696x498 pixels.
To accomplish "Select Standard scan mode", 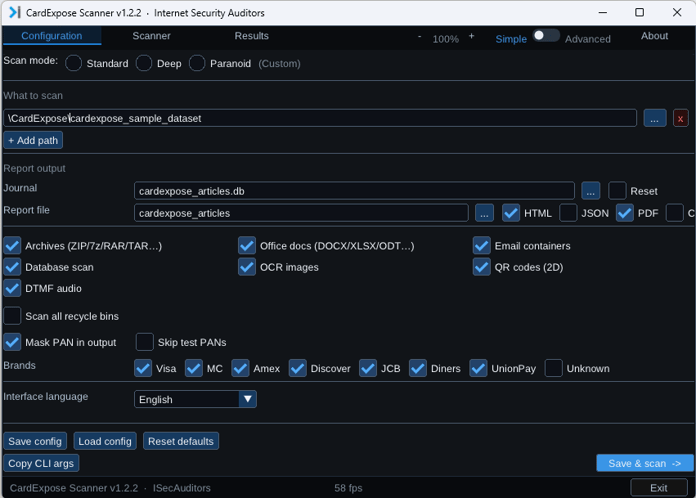I will click(74, 63).
